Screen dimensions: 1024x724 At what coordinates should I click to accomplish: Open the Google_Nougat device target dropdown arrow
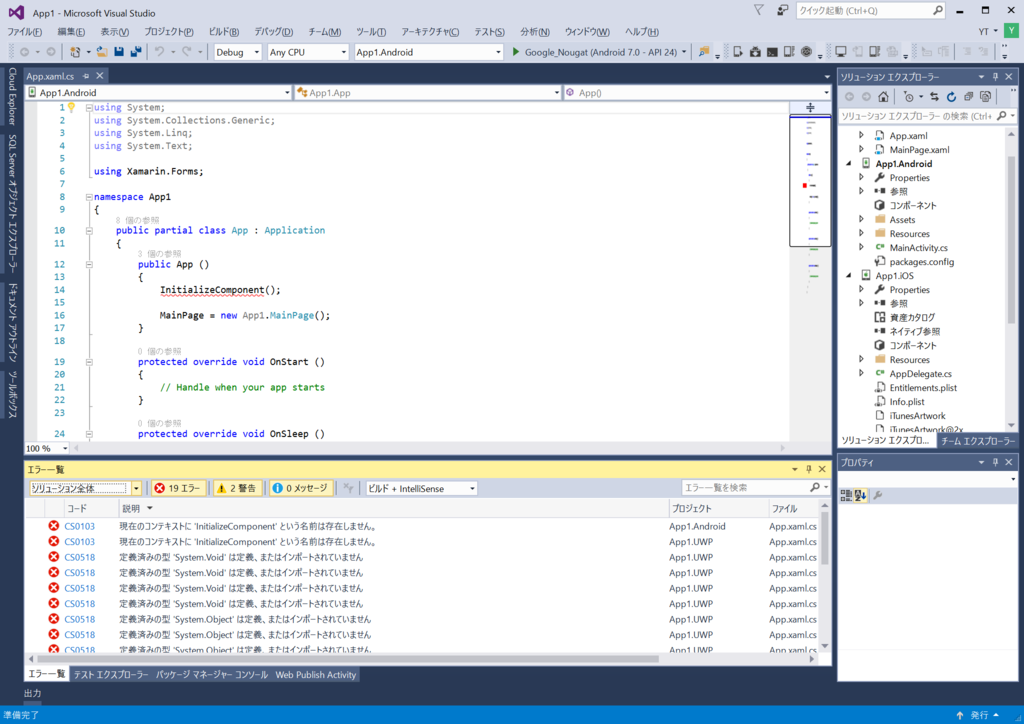click(x=684, y=52)
